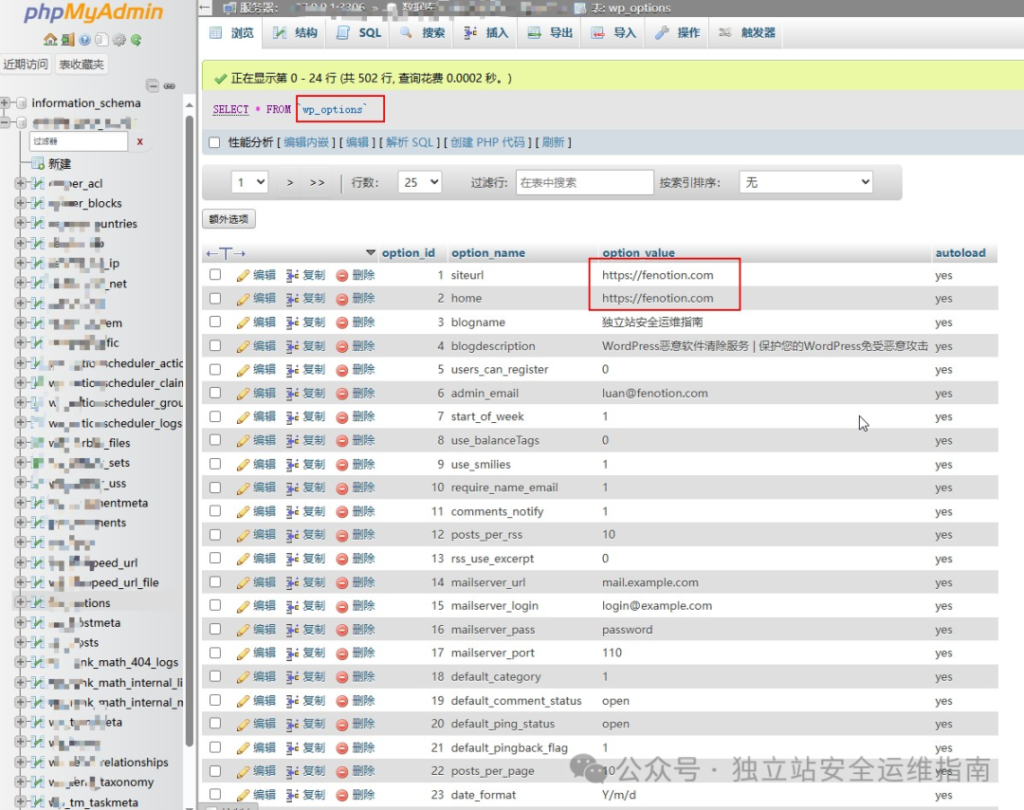Expand the er_blocks table node
Viewport: 1024px width, 810px height.
coord(20,203)
